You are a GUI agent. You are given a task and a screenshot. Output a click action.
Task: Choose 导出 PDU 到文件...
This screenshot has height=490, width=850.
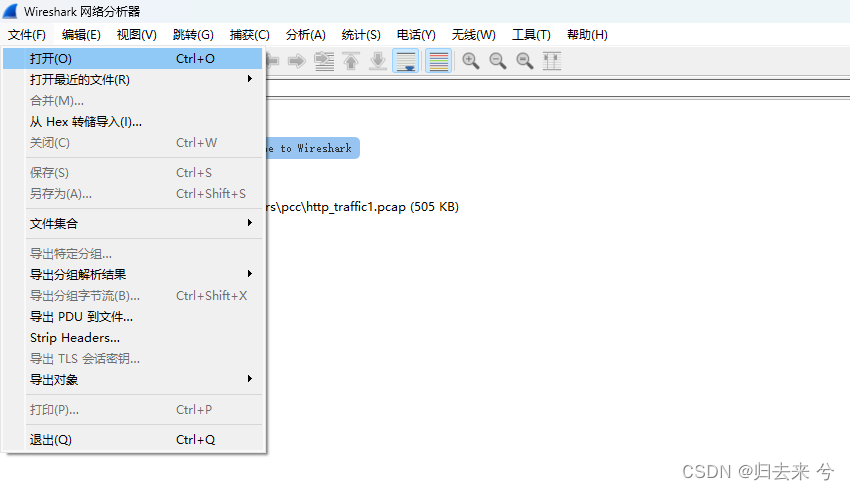[x=133, y=317]
